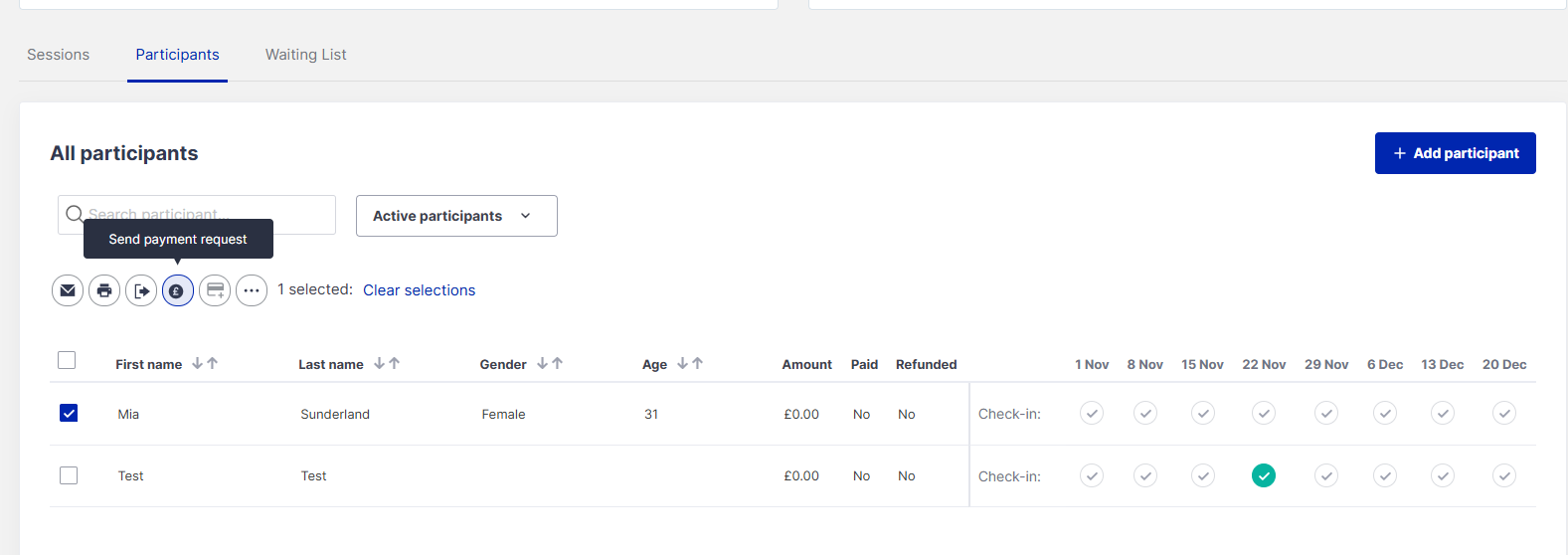Sort by First name descending arrow
This screenshot has height=555, width=1568.
coord(198,364)
